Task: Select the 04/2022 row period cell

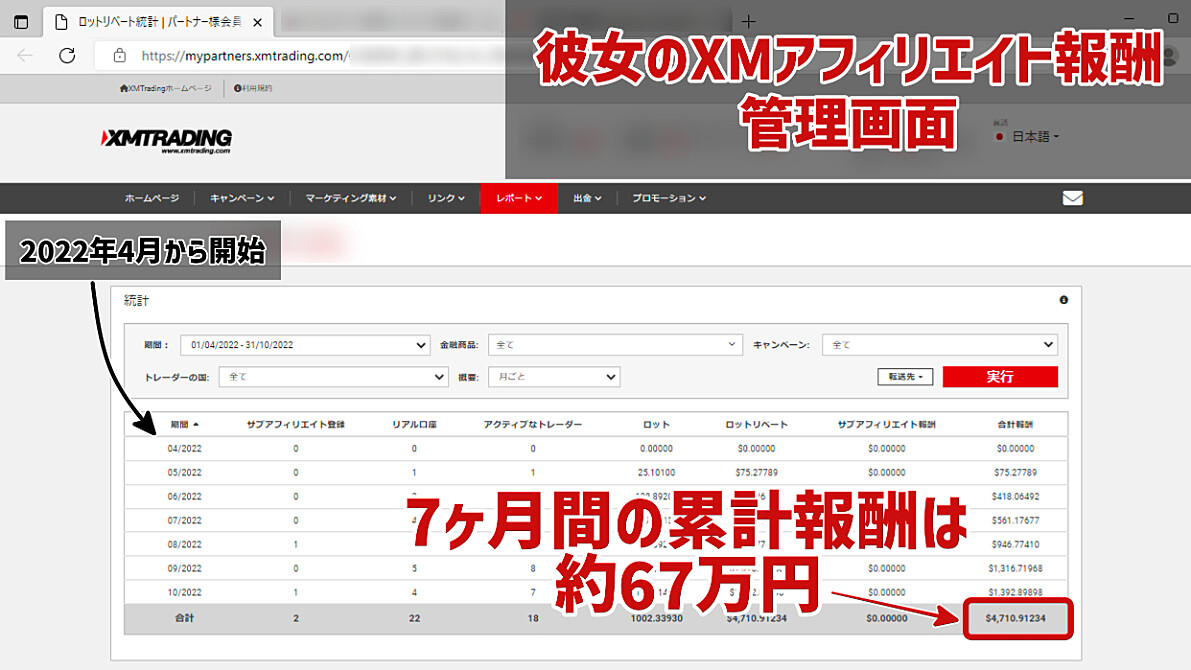Action: tap(185, 449)
